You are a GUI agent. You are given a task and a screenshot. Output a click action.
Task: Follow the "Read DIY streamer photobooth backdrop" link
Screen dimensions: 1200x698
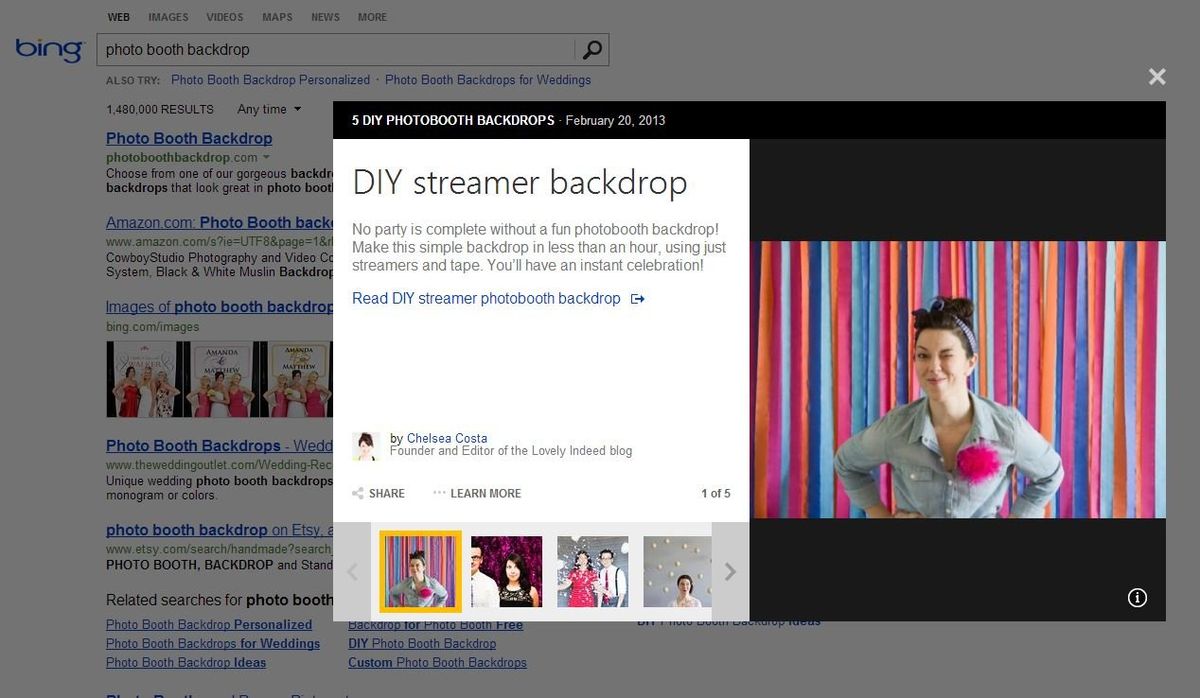point(487,298)
